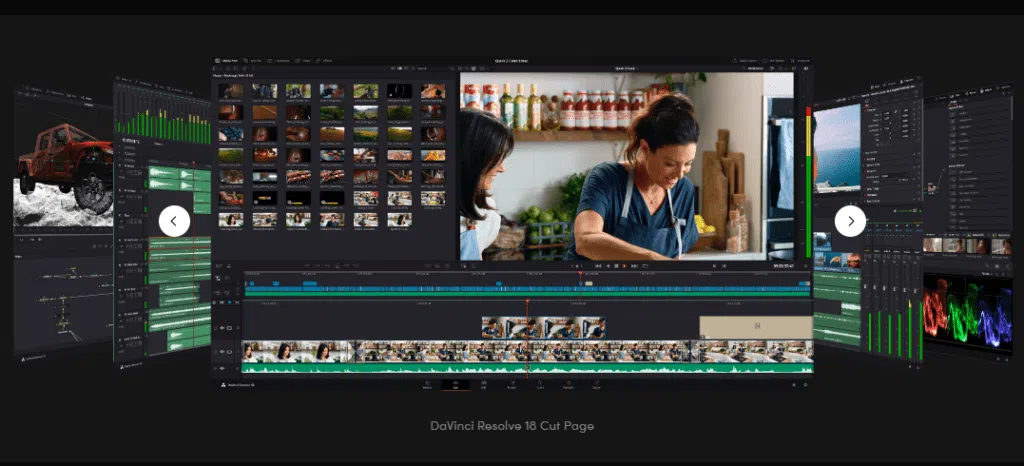The width and height of the screenshot is (1024, 466).
Task: Open the Inspector panel
Action: 801,61
